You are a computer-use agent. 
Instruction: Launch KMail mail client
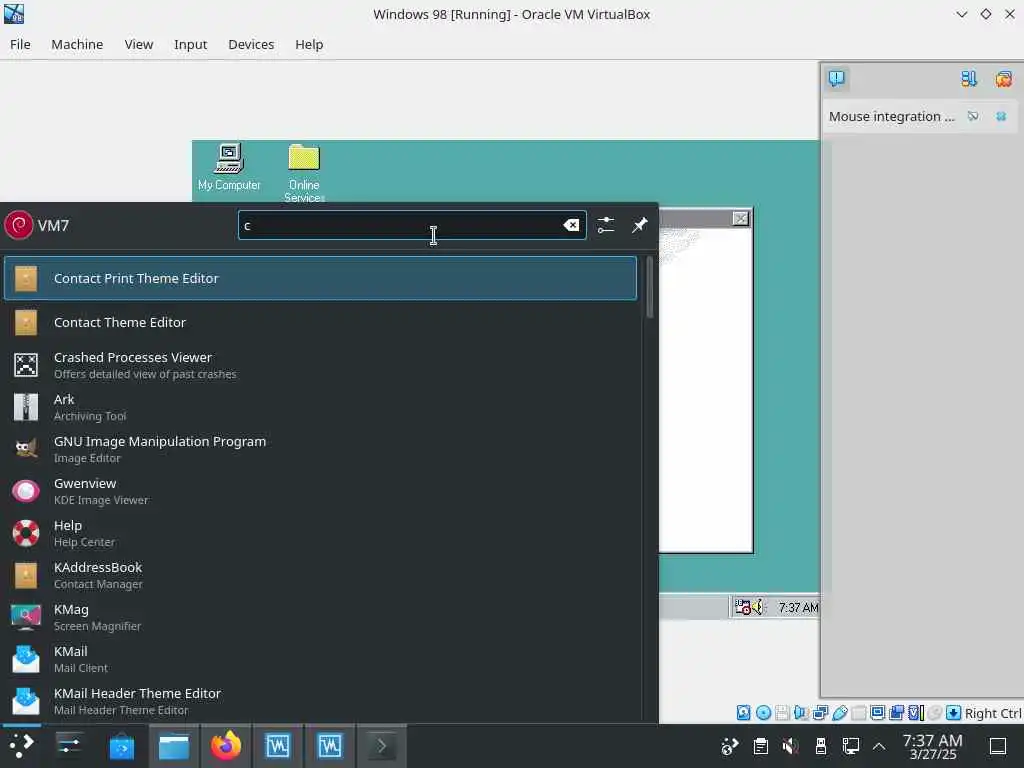pos(320,659)
